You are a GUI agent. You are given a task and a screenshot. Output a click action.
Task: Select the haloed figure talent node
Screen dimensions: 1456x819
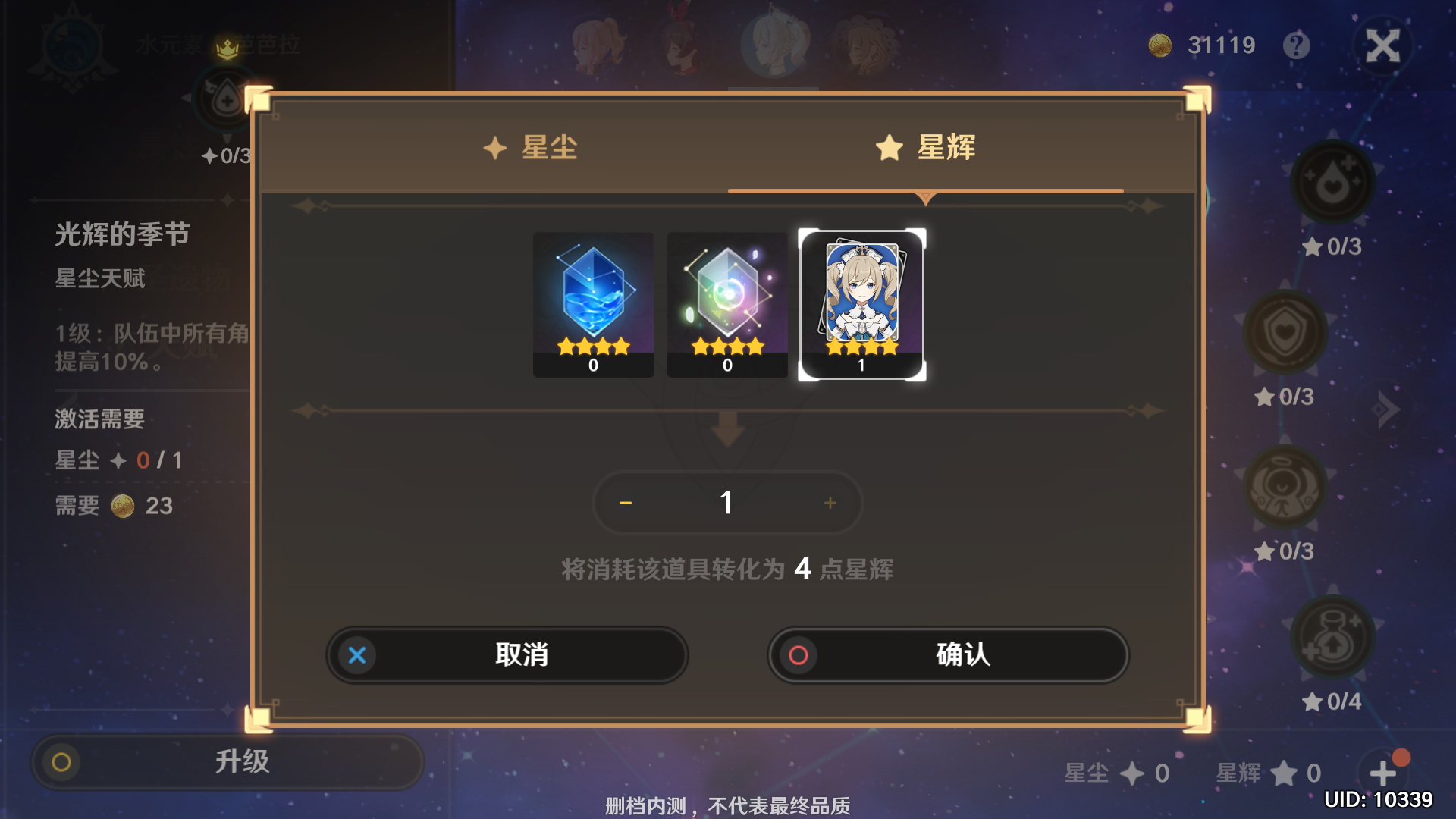point(1285,487)
